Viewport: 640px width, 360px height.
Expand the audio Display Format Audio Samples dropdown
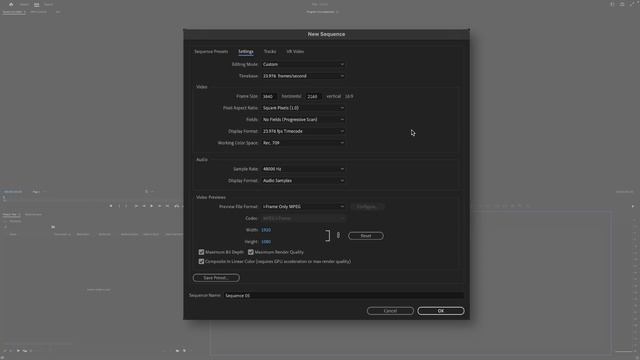coord(303,181)
